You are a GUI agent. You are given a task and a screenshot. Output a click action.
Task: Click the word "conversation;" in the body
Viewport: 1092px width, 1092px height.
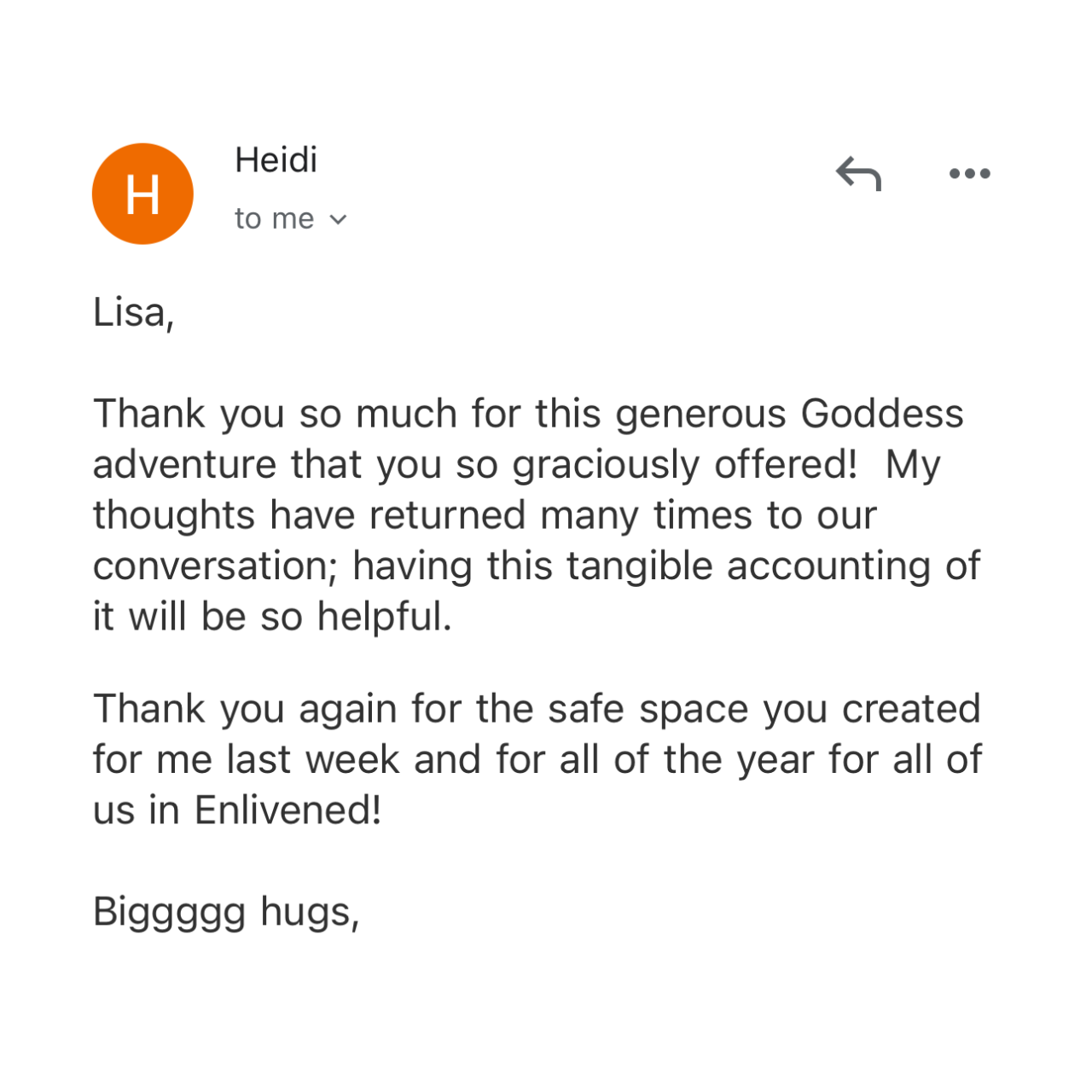tap(216, 566)
